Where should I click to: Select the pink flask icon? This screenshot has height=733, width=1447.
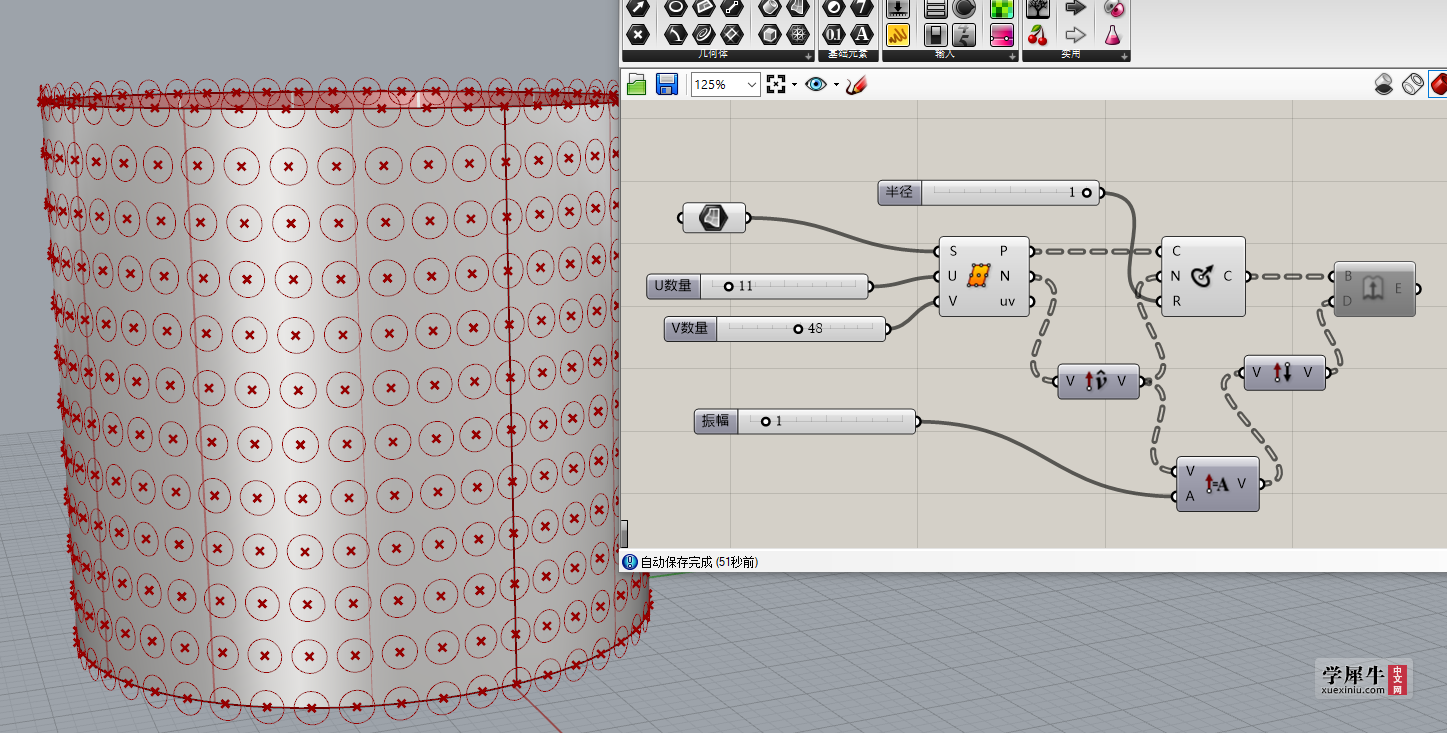point(1113,35)
